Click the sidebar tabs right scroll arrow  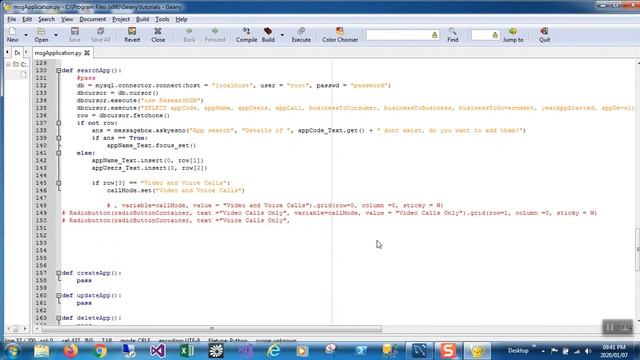[x=26, y=53]
